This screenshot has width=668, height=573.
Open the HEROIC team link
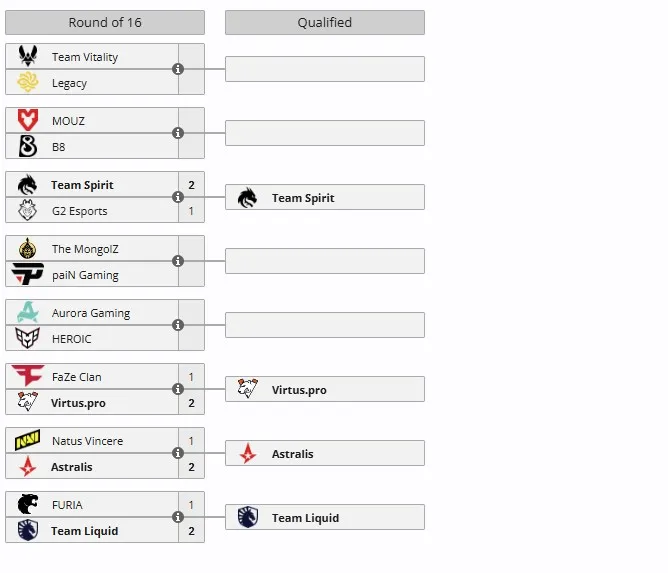click(x=72, y=339)
